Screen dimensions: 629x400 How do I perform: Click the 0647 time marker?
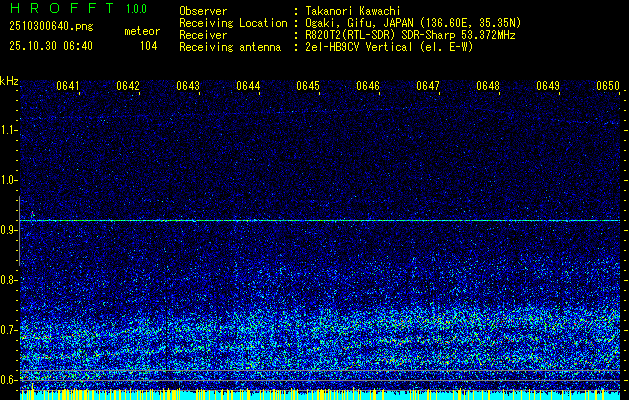(428, 86)
